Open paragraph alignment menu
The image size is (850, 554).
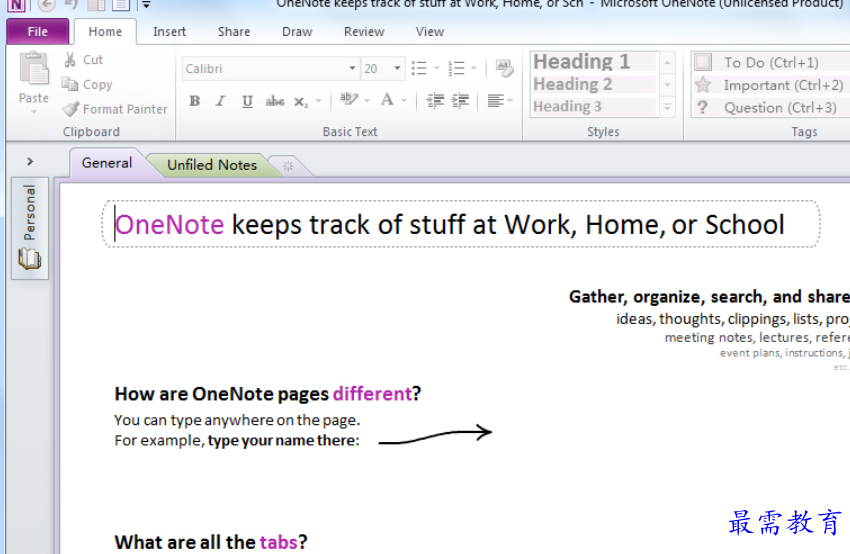[x=499, y=101]
